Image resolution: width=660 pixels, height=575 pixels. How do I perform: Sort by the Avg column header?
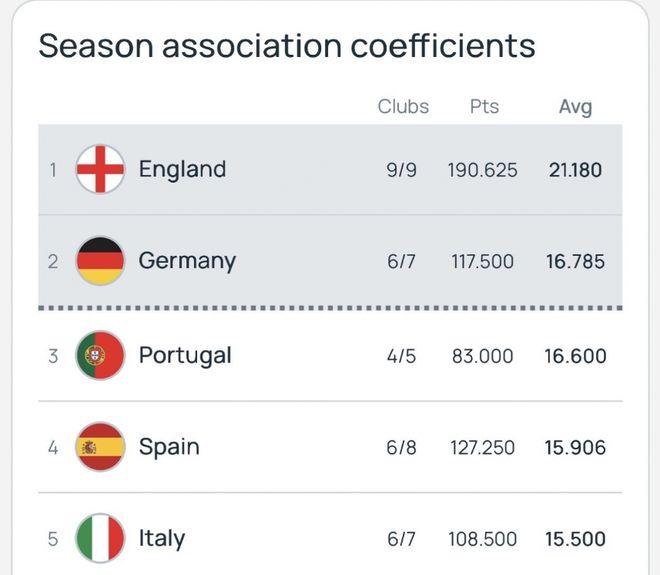coord(575,106)
